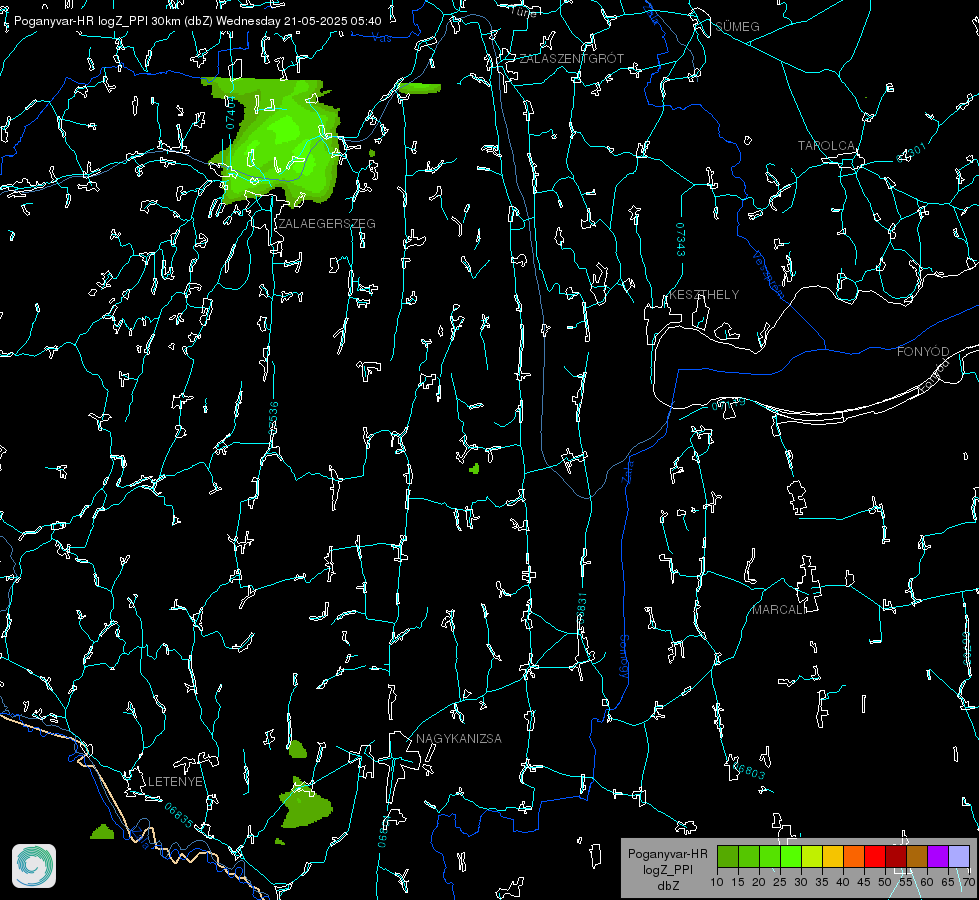This screenshot has width=979, height=900.
Task: Click the NAGYKANIZSA city label
Action: 458,738
